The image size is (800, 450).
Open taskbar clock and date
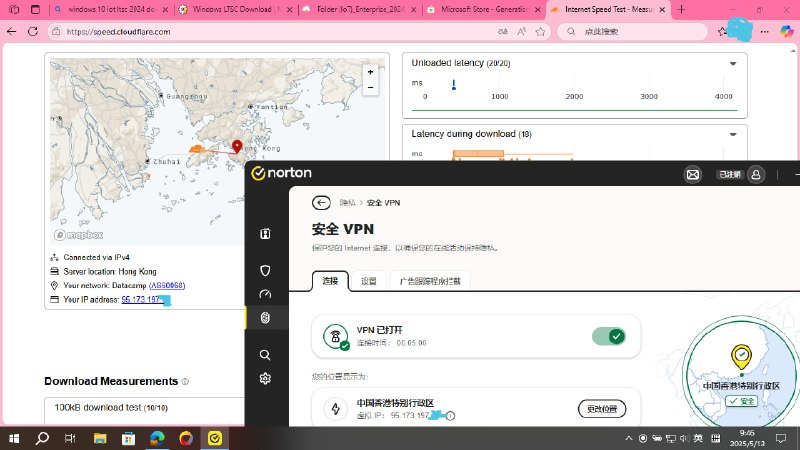[747, 438]
